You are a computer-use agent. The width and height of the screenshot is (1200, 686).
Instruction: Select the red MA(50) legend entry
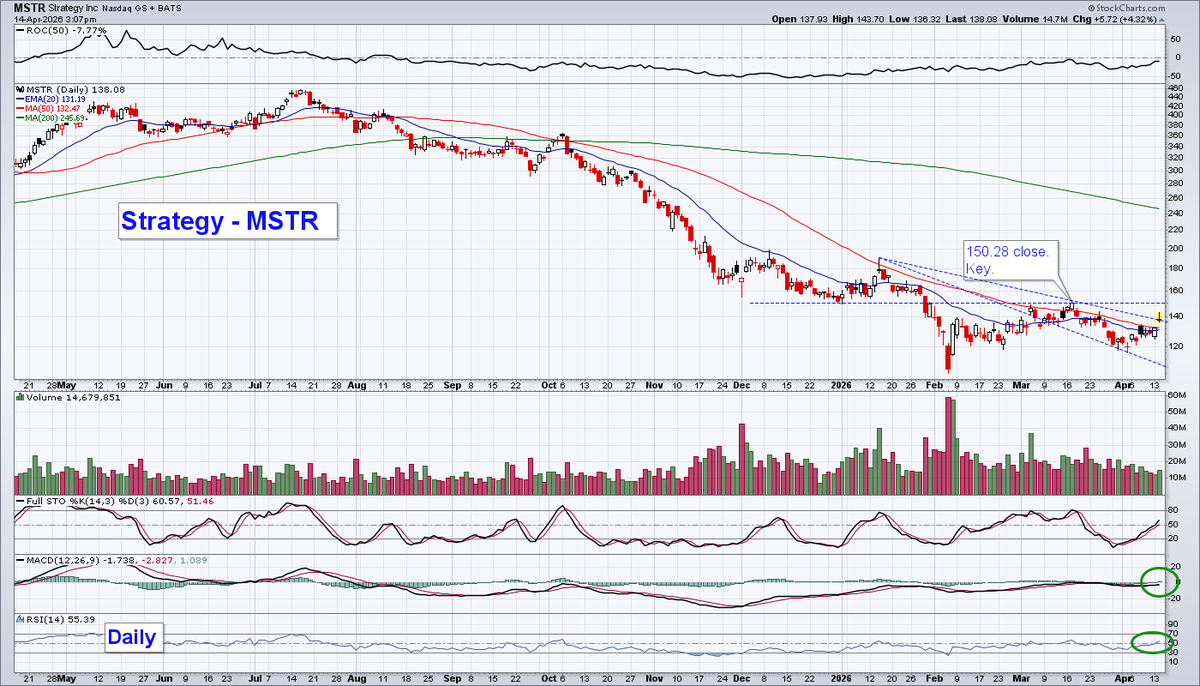49,110
